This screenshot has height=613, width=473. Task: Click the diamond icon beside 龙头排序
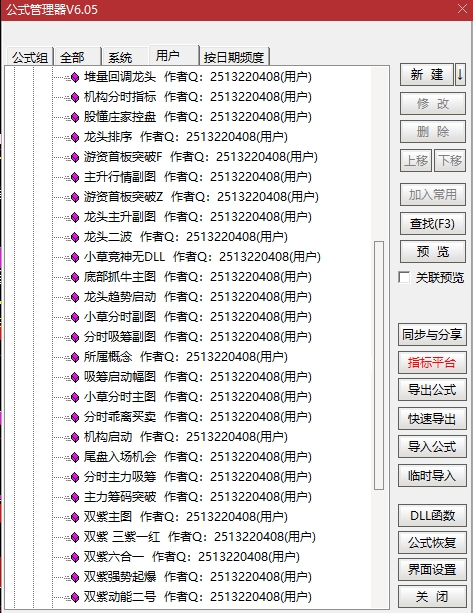coord(75,137)
